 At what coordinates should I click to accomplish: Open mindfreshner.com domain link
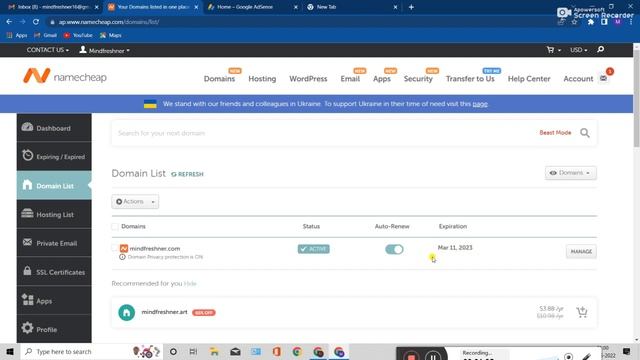click(x=155, y=249)
